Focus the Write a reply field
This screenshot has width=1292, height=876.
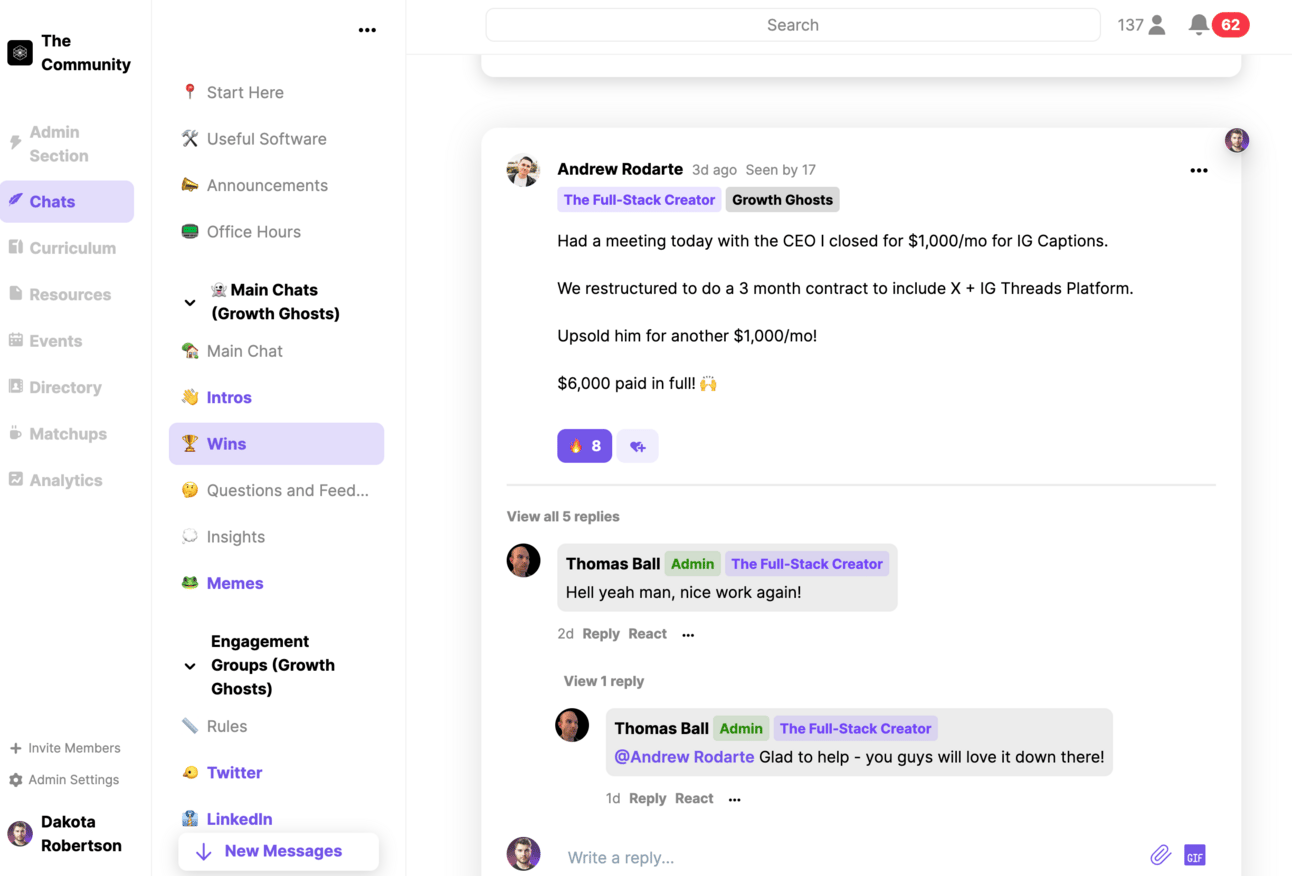pyautogui.click(x=850, y=857)
